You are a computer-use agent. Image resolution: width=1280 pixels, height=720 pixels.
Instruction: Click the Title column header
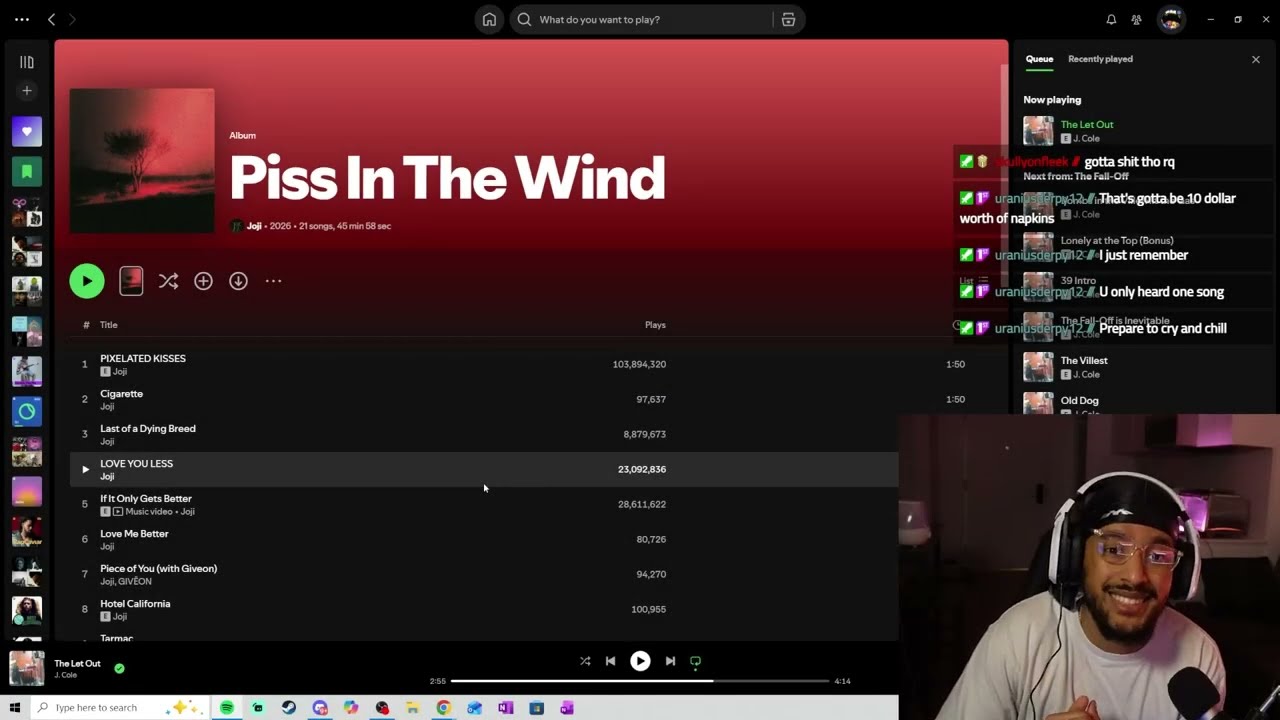(108, 325)
